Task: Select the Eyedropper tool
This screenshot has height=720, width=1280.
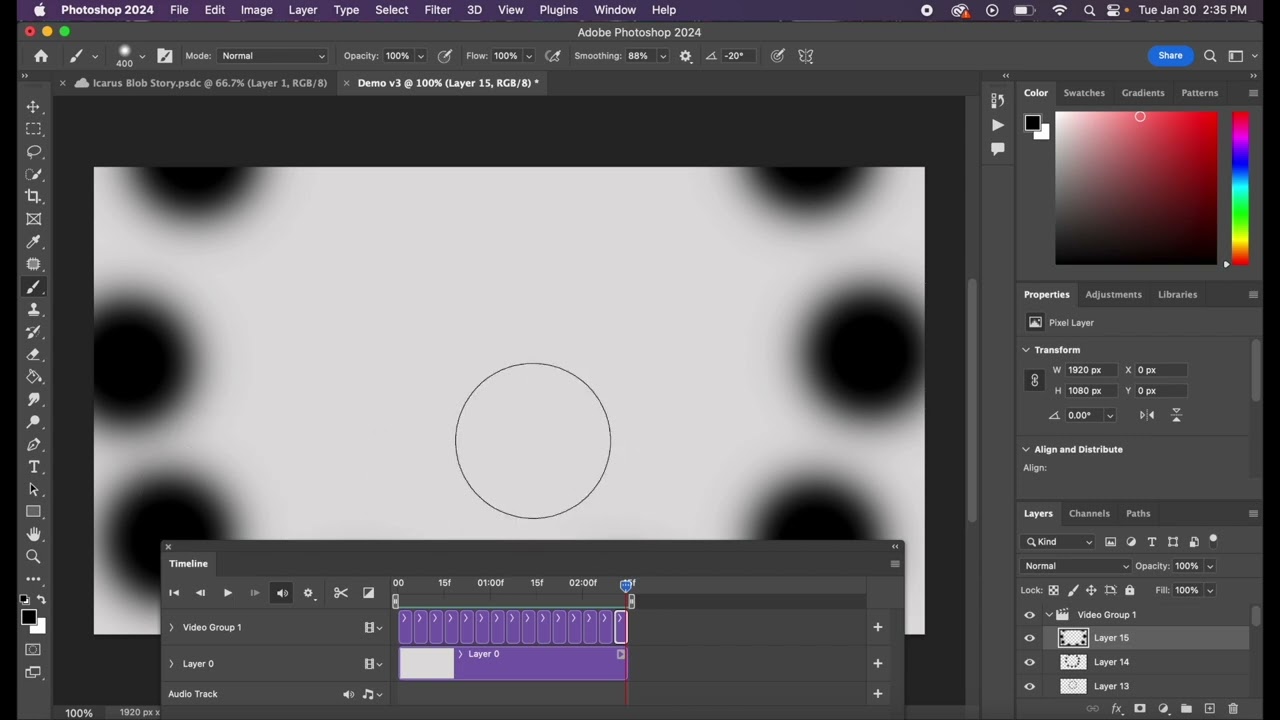Action: [x=34, y=242]
